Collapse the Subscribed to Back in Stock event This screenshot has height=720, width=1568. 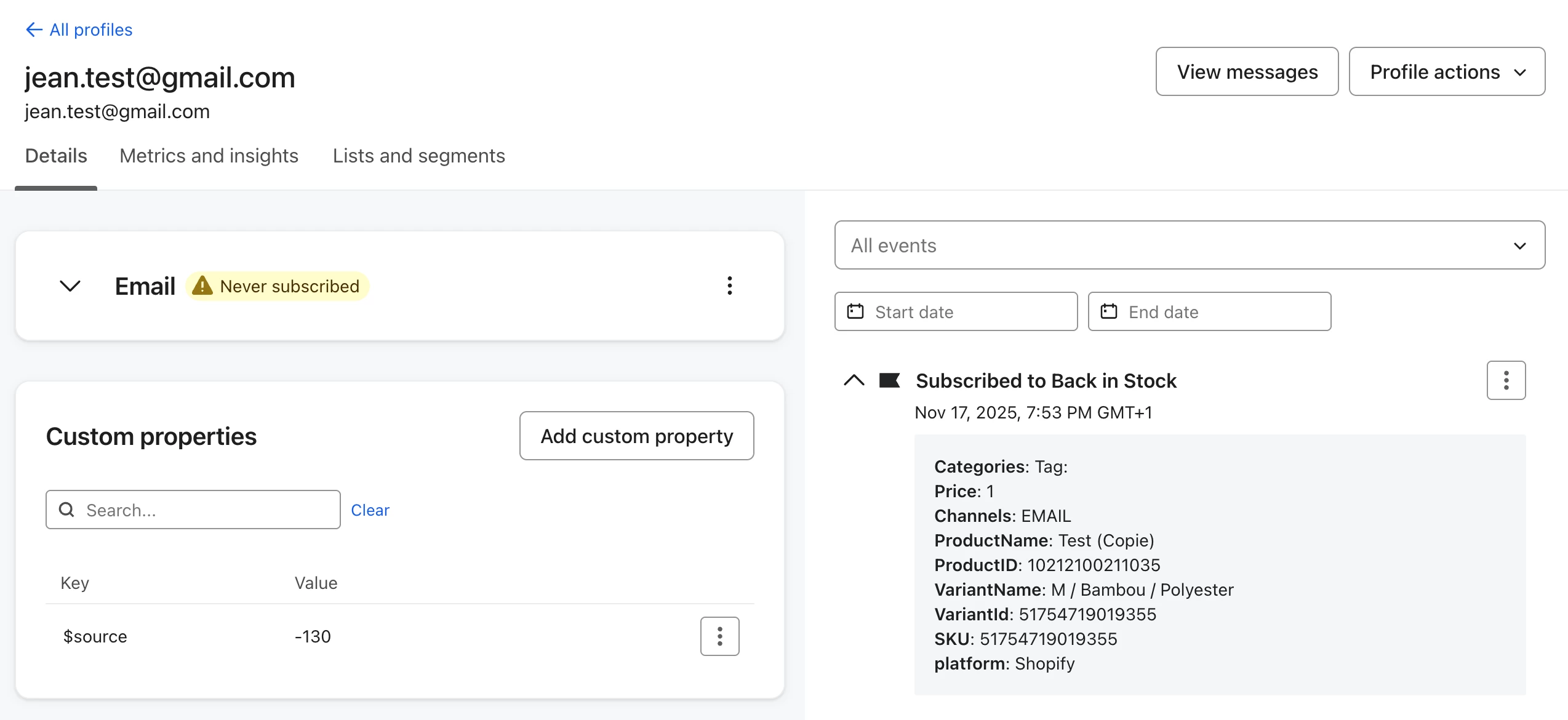854,380
